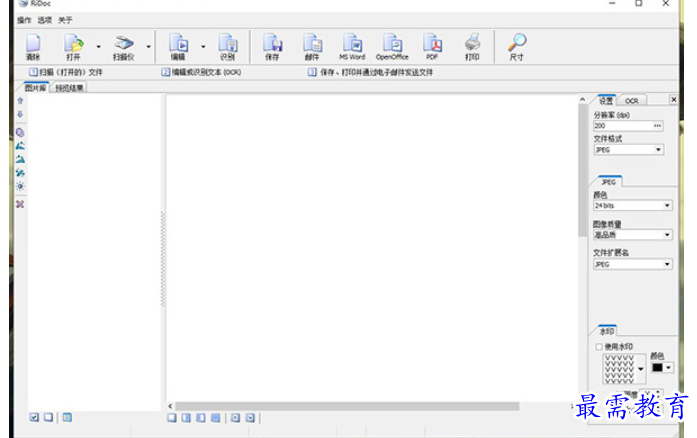Click the deselect-all box icon below gallery
Viewport: 697px width, 438px height.
48,417
